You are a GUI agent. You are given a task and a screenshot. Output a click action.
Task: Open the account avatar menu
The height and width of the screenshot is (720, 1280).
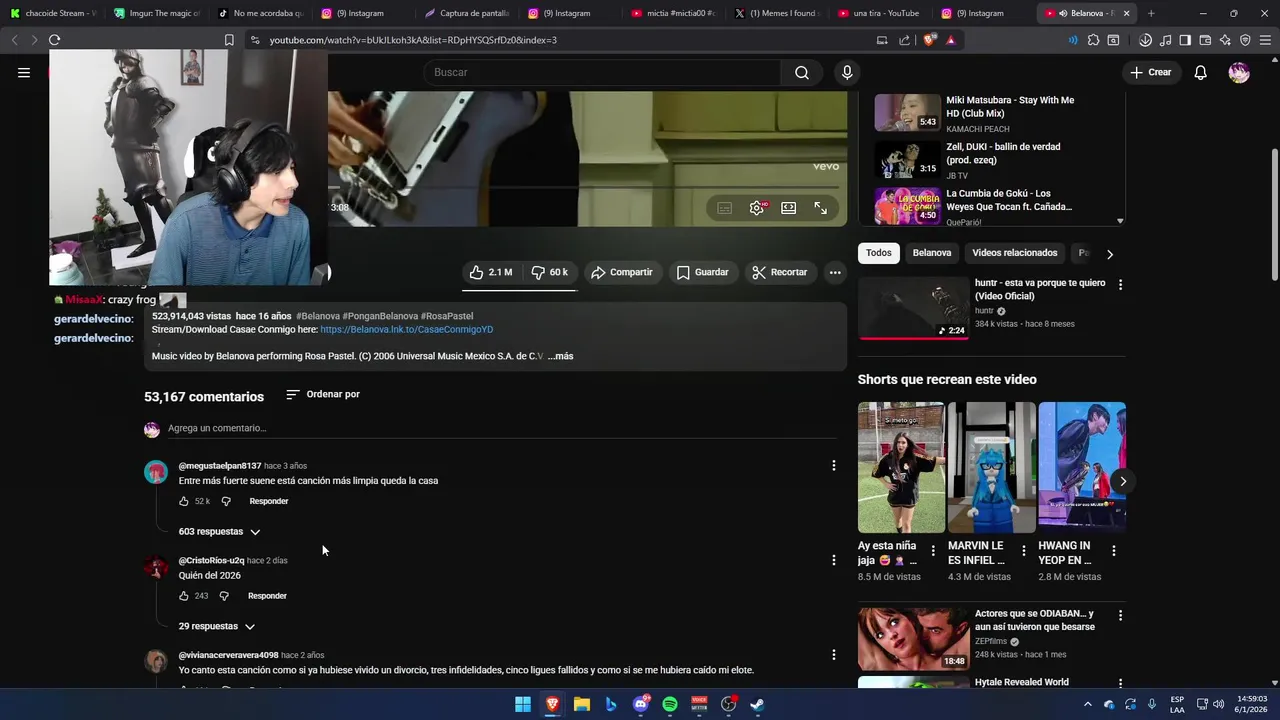pyautogui.click(x=1239, y=72)
